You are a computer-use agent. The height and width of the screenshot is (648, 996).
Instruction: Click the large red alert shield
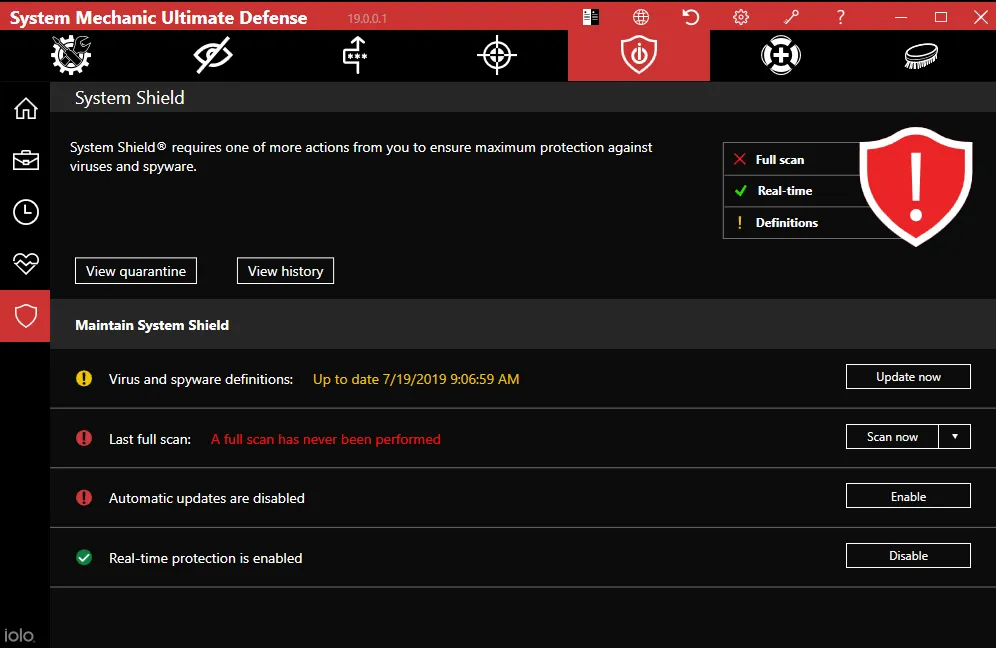[x=916, y=186]
